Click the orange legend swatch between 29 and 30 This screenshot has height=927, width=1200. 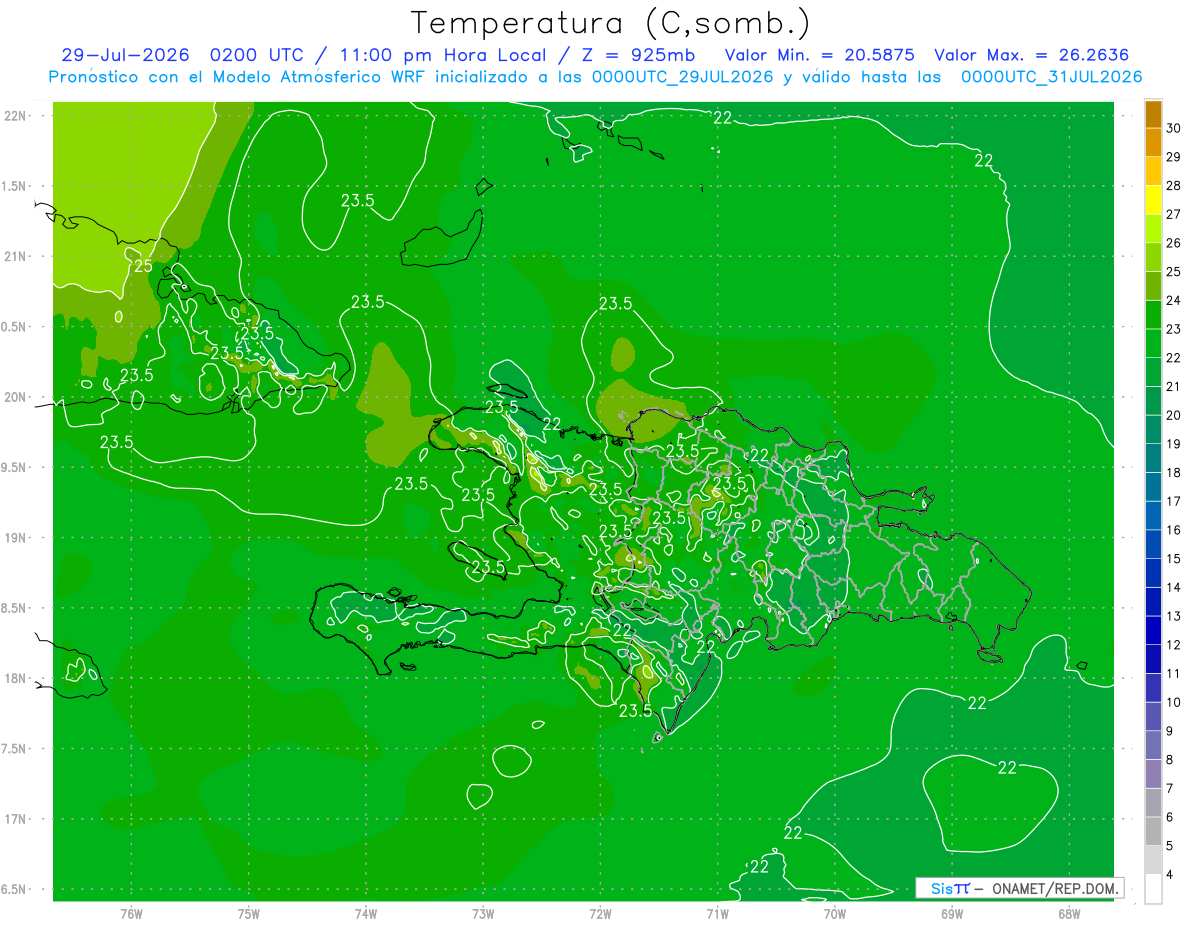tap(1153, 143)
